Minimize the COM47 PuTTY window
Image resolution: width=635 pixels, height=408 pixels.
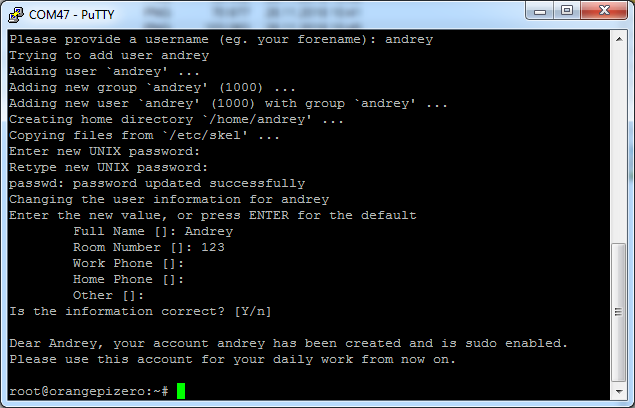540,11
